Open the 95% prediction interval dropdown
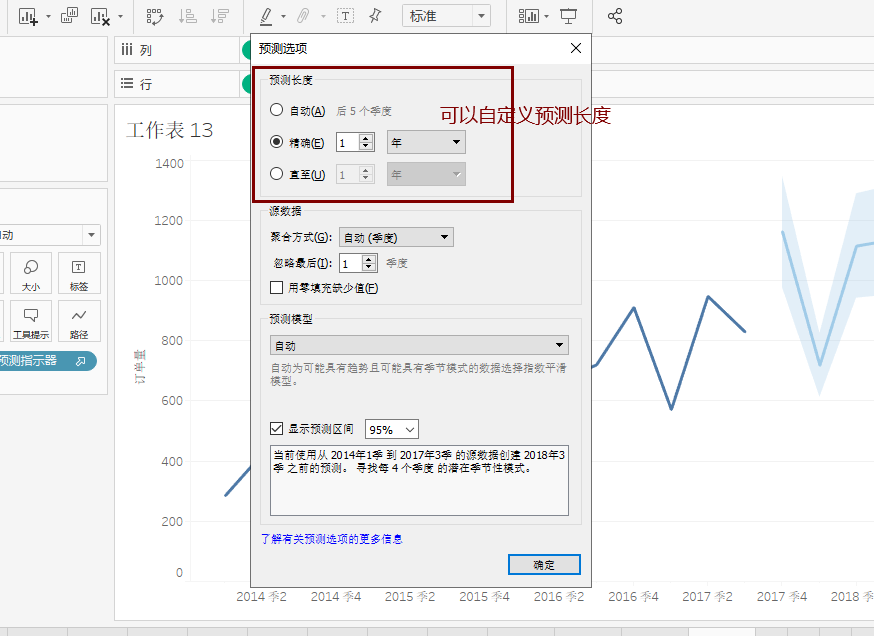 pyautogui.click(x=392, y=430)
